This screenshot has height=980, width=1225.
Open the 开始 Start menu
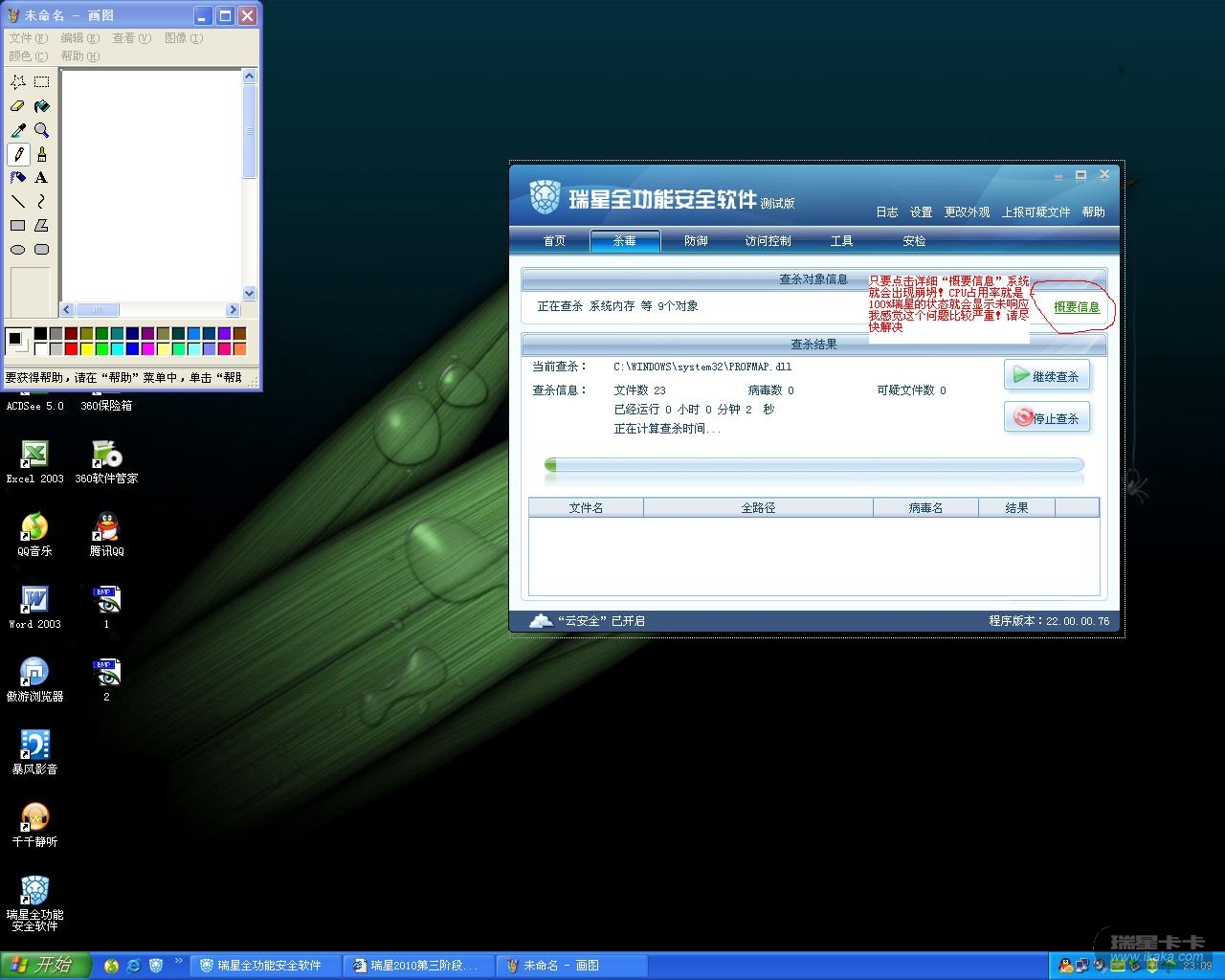(x=45, y=966)
